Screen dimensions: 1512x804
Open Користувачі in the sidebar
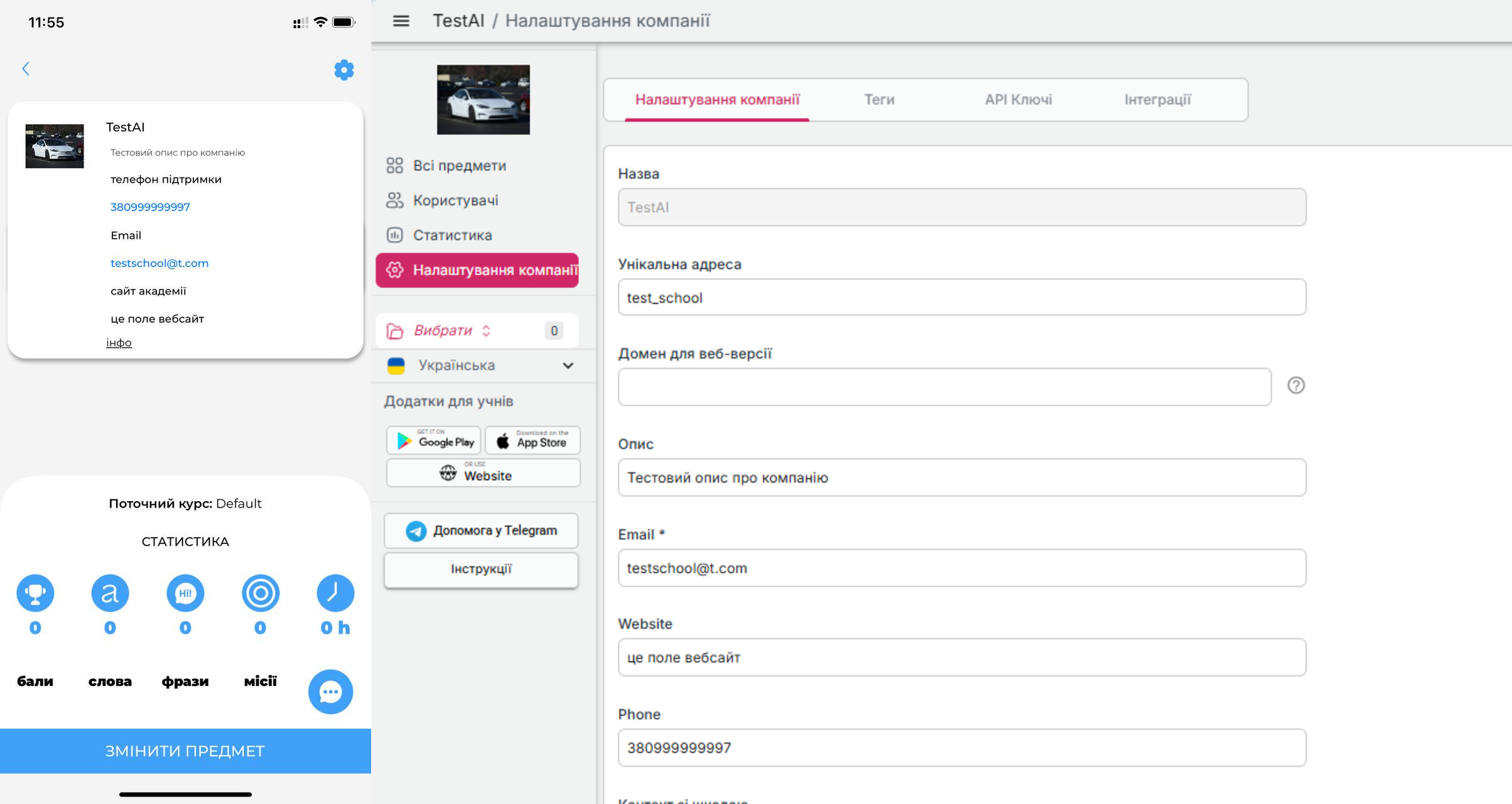click(455, 200)
